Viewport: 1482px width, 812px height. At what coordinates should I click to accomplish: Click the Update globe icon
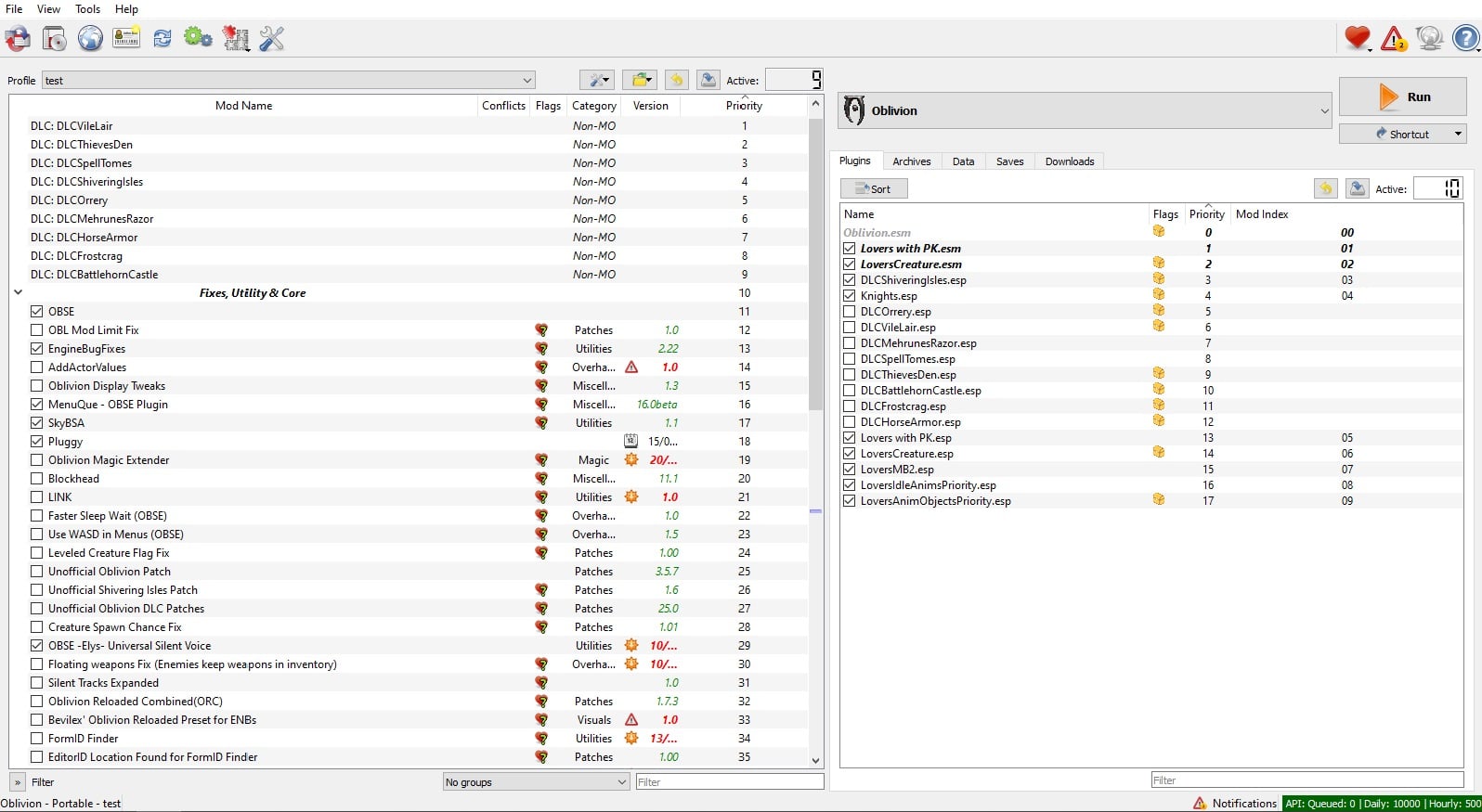(x=1430, y=38)
